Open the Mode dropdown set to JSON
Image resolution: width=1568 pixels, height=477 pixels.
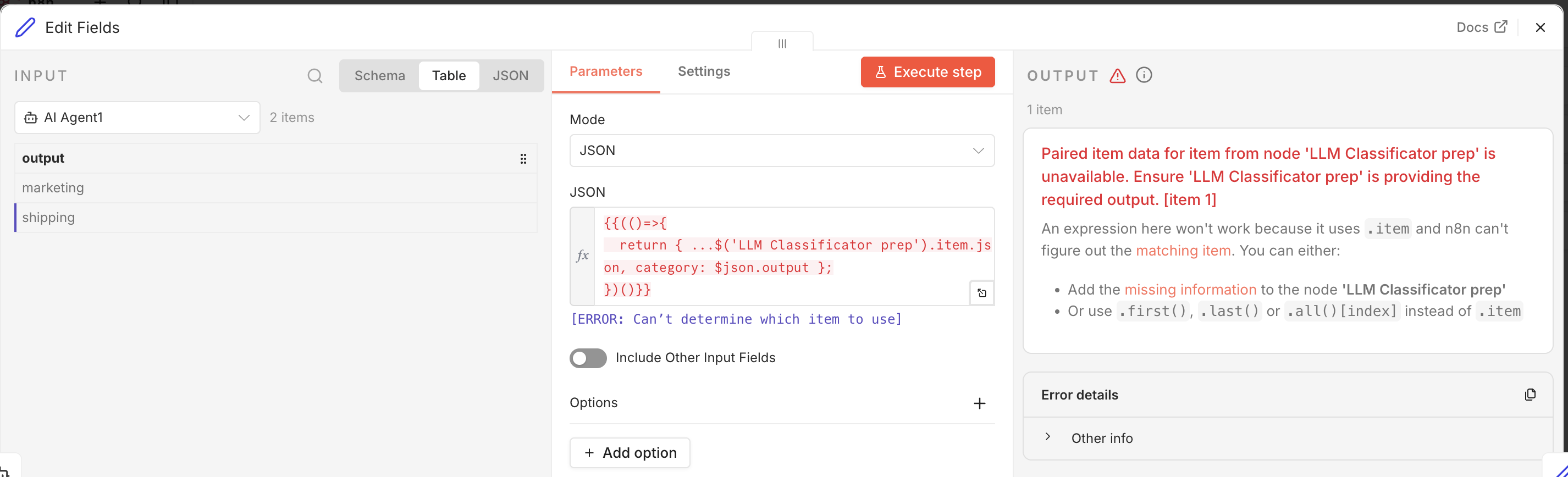(782, 150)
